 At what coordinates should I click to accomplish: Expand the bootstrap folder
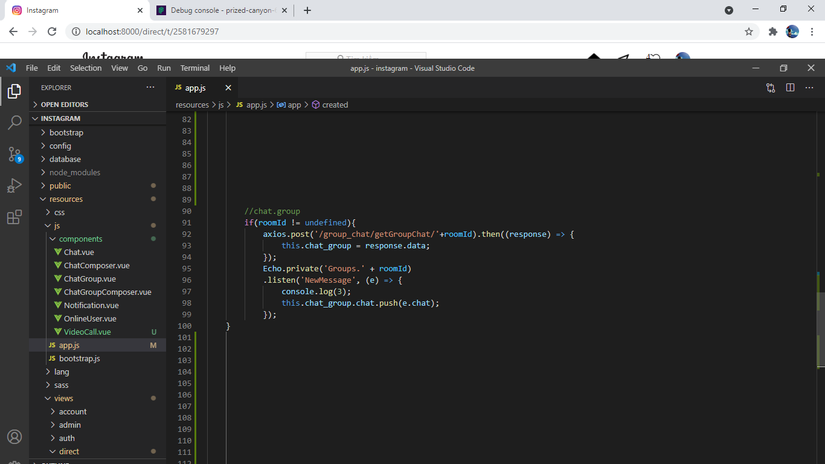coord(66,132)
